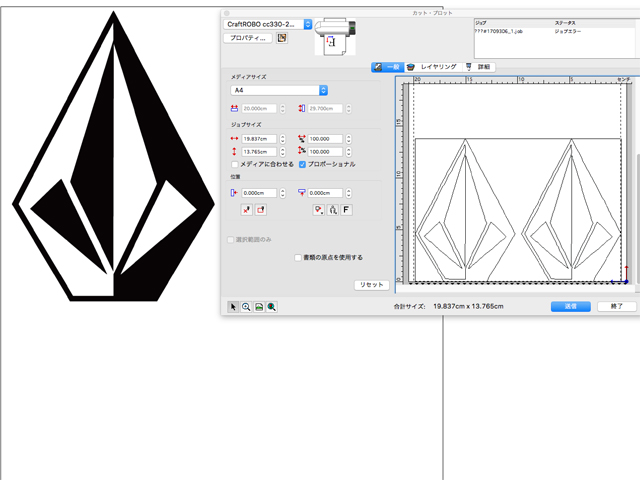Adjust the horizontal position 0.000cm stepper

[282, 193]
